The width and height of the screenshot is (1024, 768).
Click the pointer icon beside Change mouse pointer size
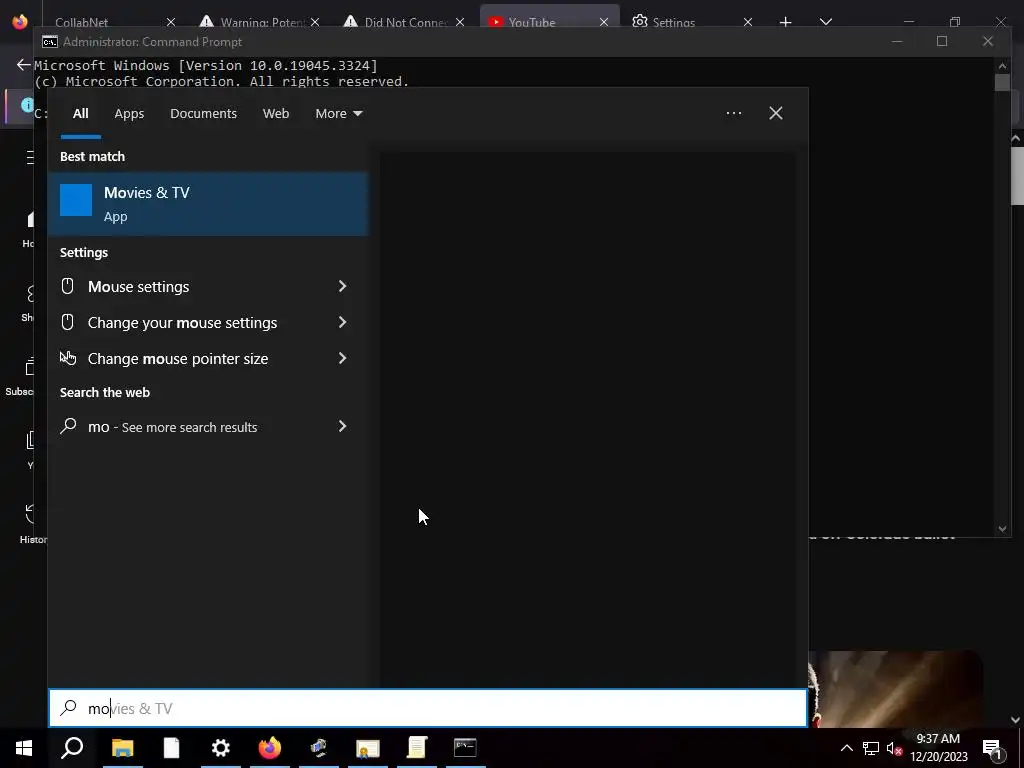(68, 357)
